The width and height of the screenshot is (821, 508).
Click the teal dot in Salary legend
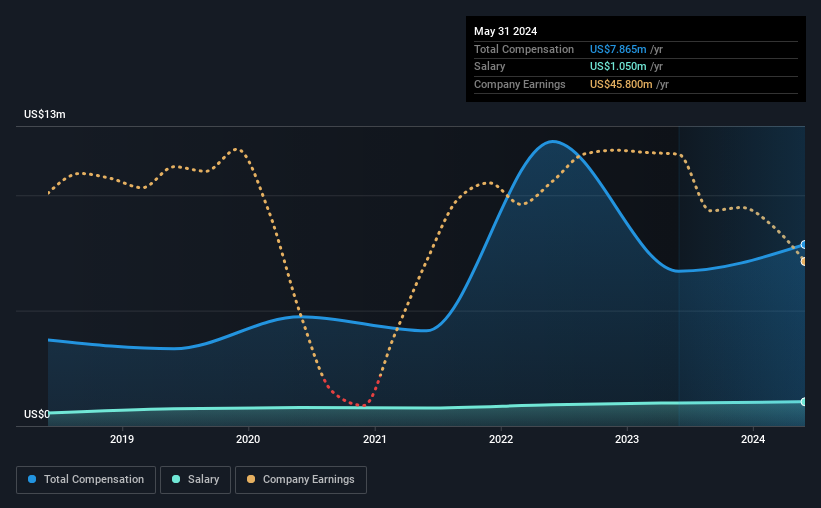click(x=176, y=479)
